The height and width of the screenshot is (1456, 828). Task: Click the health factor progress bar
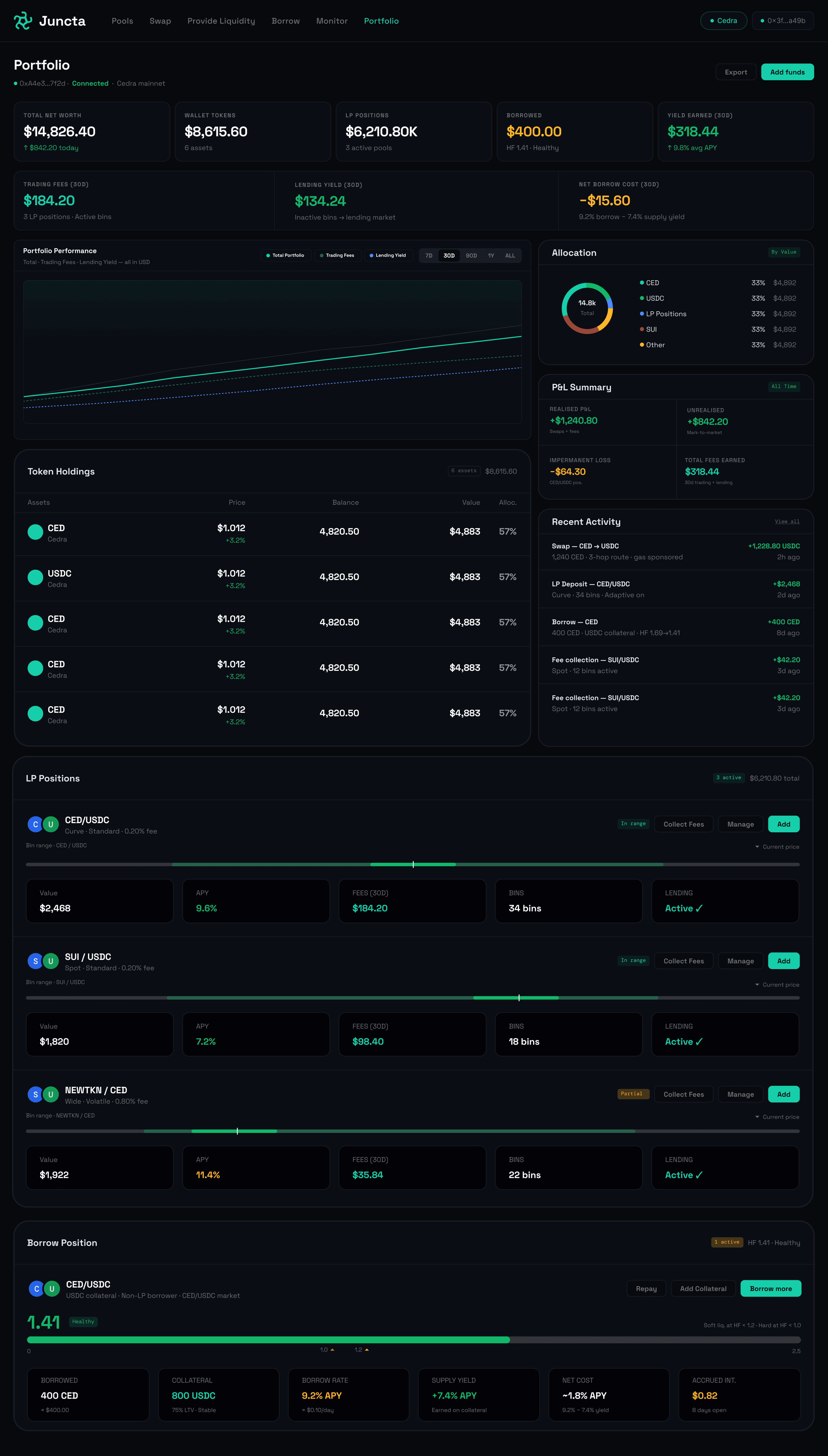click(x=414, y=1340)
